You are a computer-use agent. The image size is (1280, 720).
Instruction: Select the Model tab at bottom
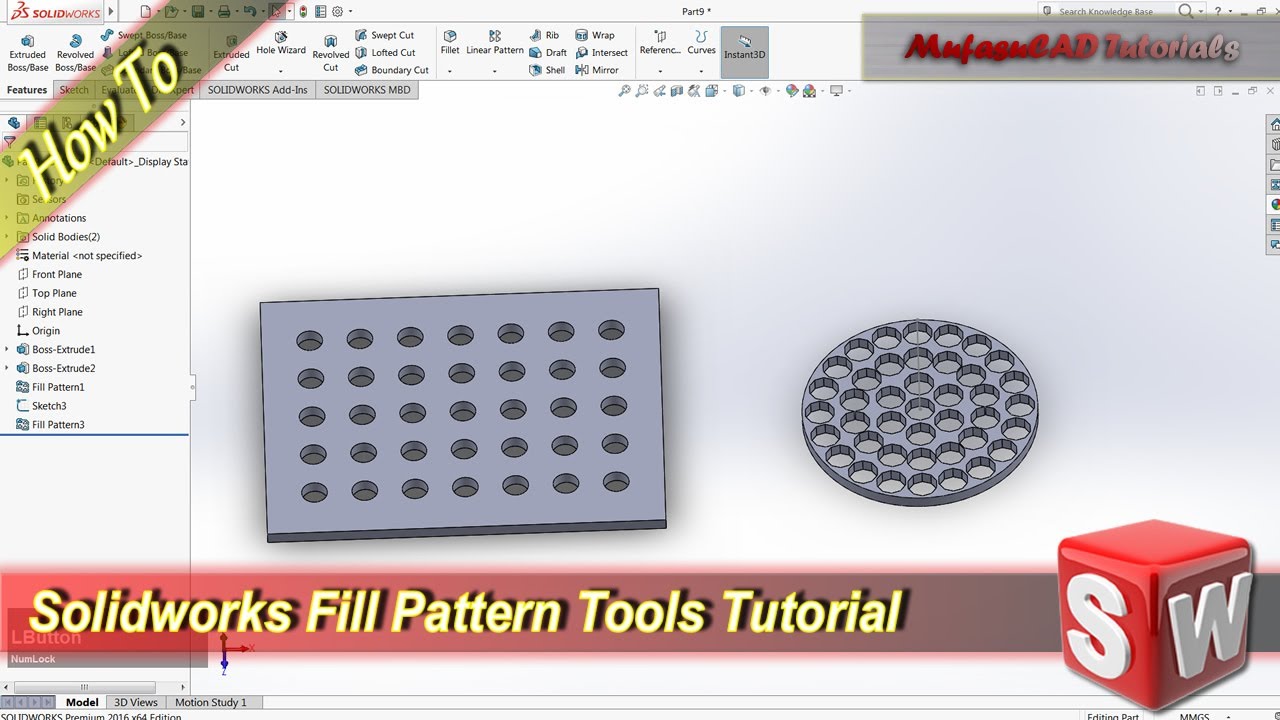point(82,702)
